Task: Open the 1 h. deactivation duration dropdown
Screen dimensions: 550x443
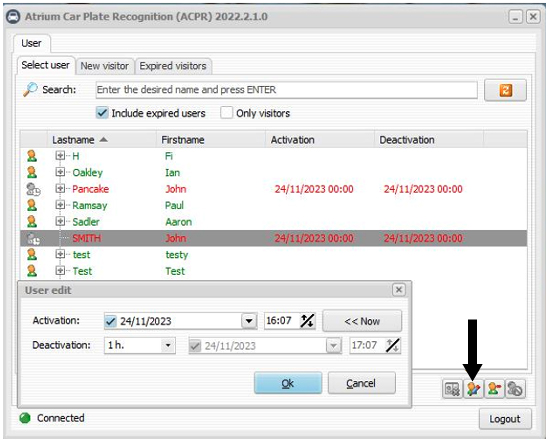Action: click(168, 345)
